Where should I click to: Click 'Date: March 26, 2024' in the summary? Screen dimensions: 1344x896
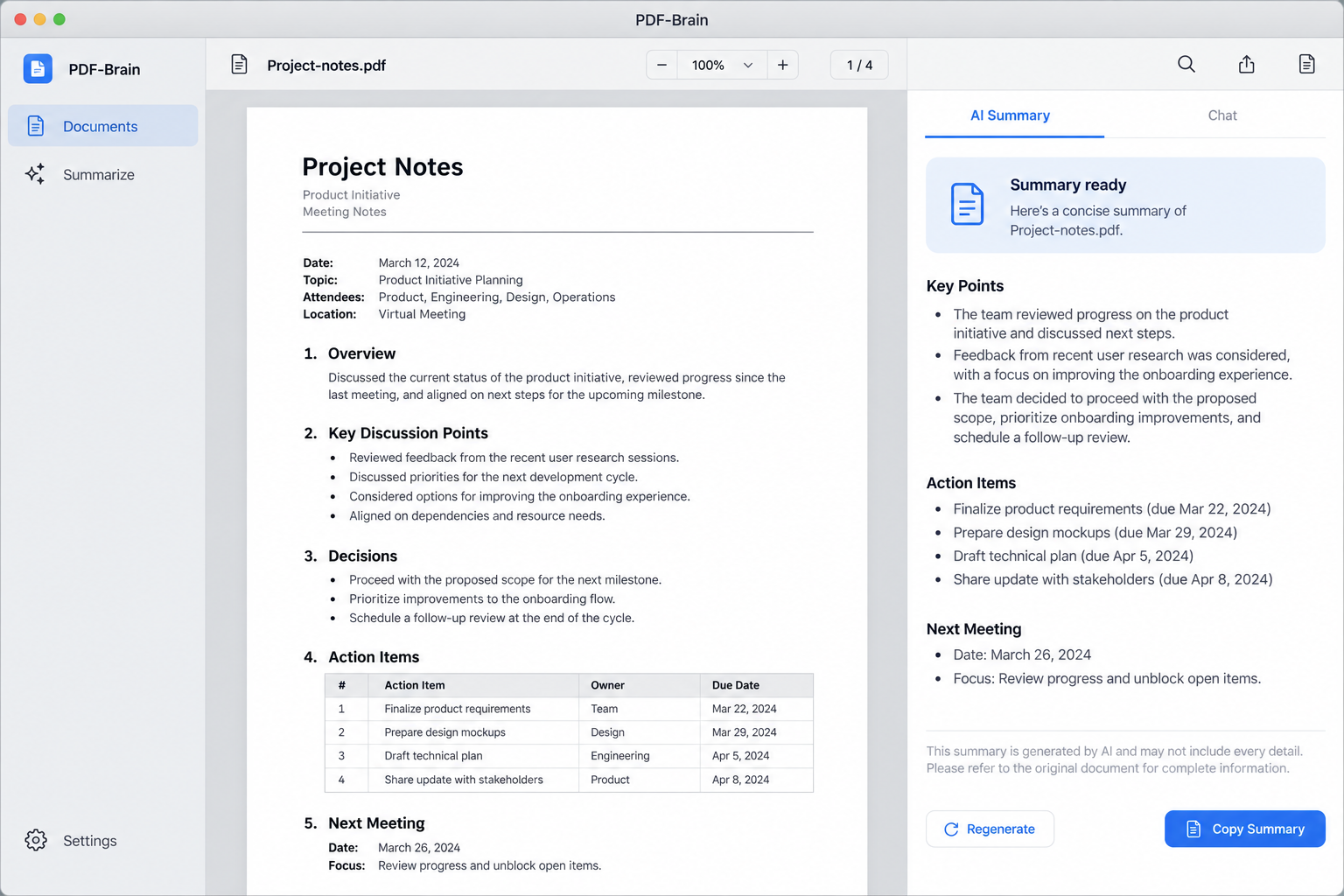pos(1022,654)
